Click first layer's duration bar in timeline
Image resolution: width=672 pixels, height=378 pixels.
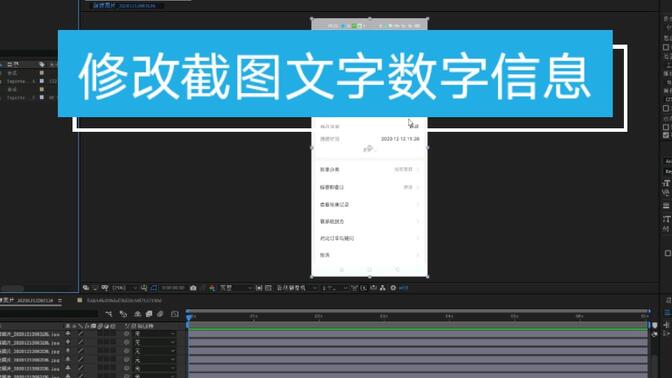point(418,334)
